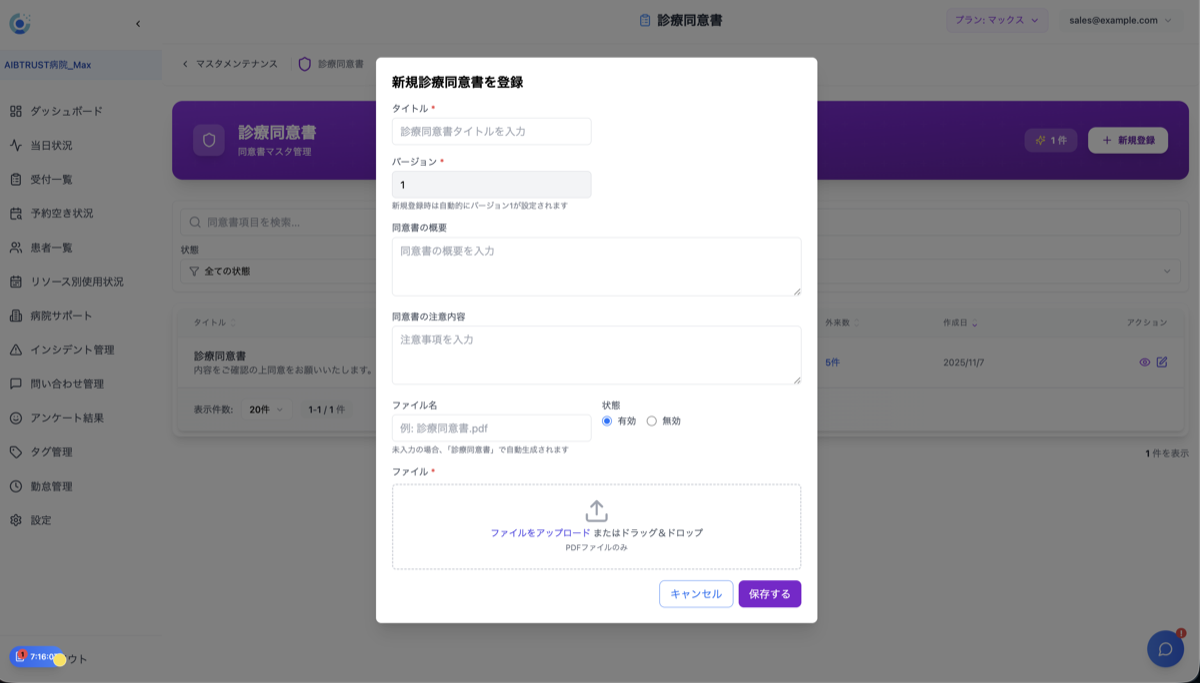The height and width of the screenshot is (683, 1200).
Task: Select the 有効 status radio button
Action: [607, 420]
